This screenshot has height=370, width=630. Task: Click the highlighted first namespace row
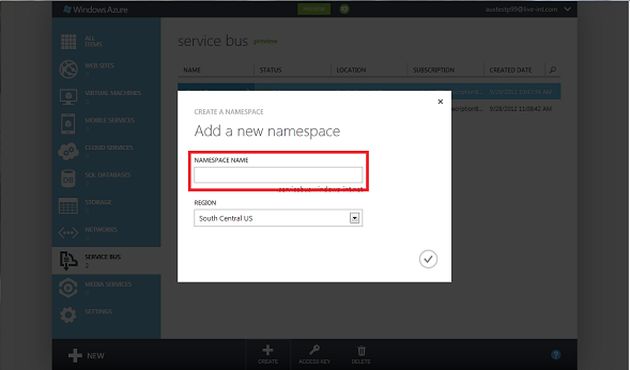tap(369, 92)
